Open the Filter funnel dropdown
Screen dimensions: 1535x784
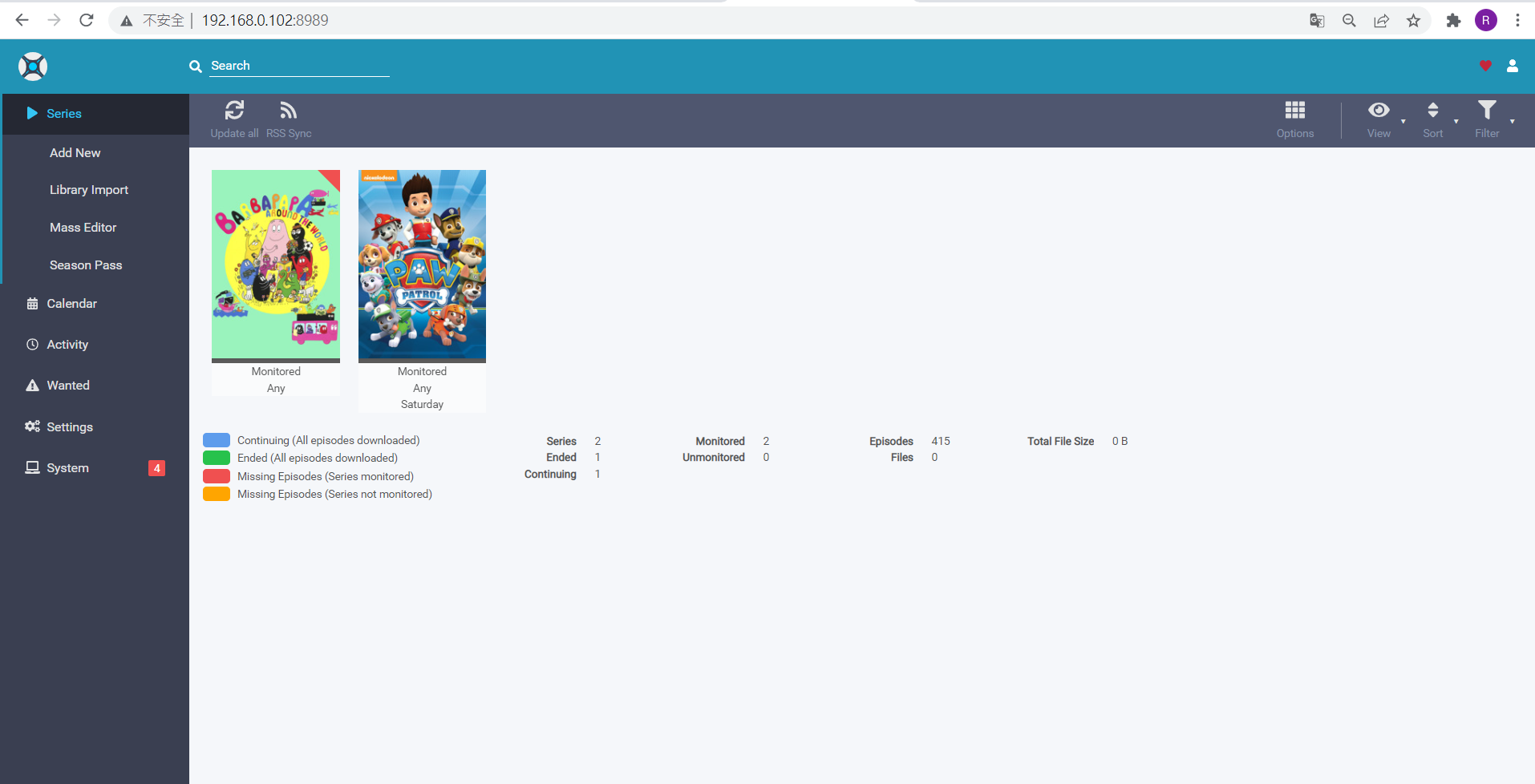point(1488,111)
